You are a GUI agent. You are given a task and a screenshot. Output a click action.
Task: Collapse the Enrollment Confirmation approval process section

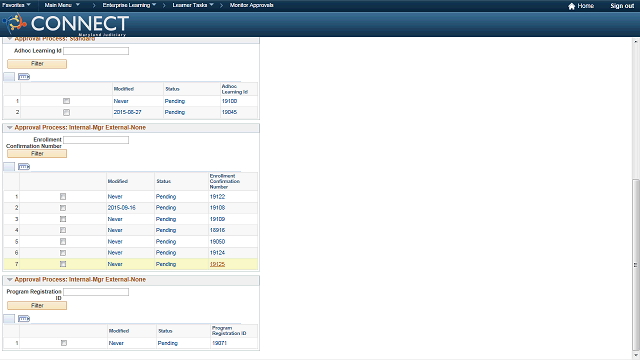coord(9,128)
